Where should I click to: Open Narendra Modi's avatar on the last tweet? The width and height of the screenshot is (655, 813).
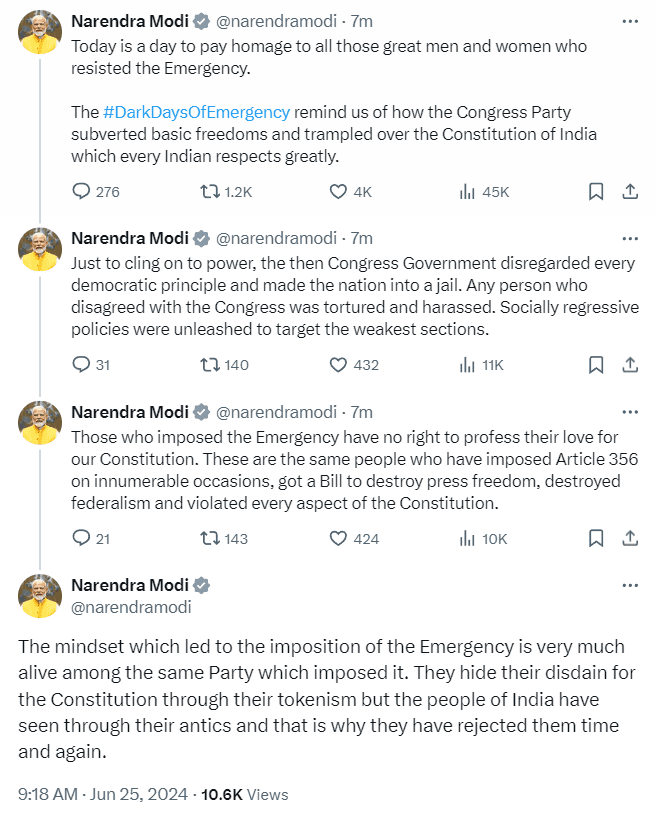(40, 596)
